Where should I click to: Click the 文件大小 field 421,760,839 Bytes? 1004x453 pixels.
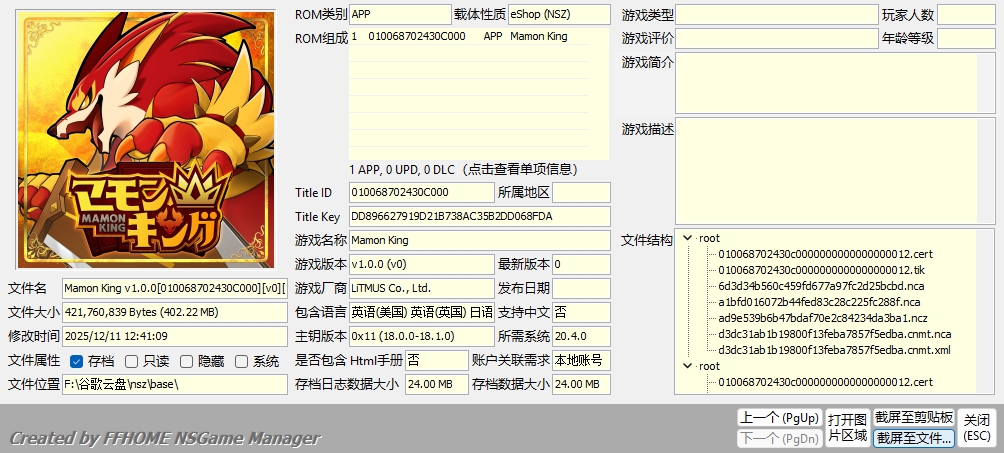click(x=175, y=312)
